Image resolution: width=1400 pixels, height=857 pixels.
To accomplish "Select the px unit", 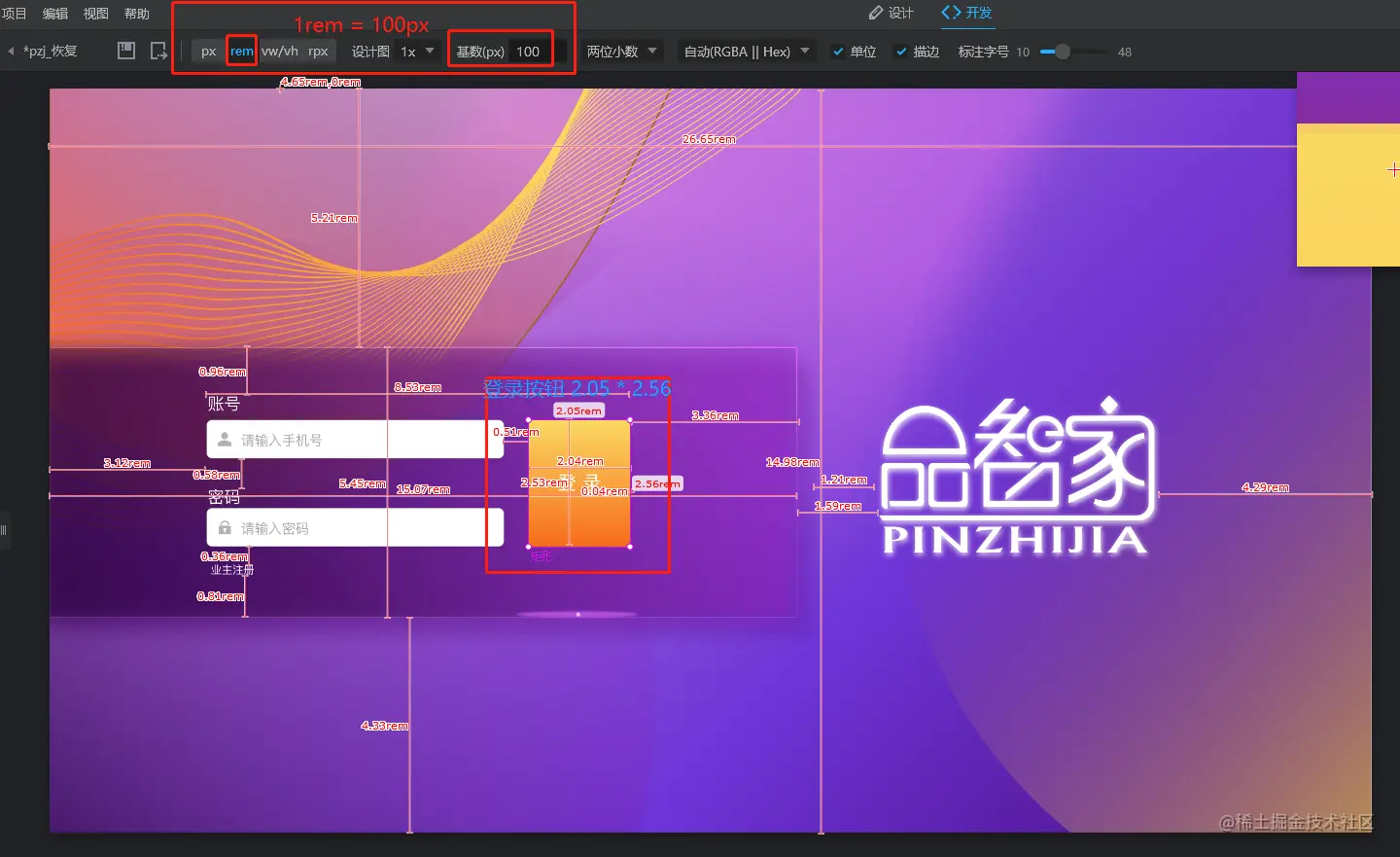I will (x=209, y=52).
